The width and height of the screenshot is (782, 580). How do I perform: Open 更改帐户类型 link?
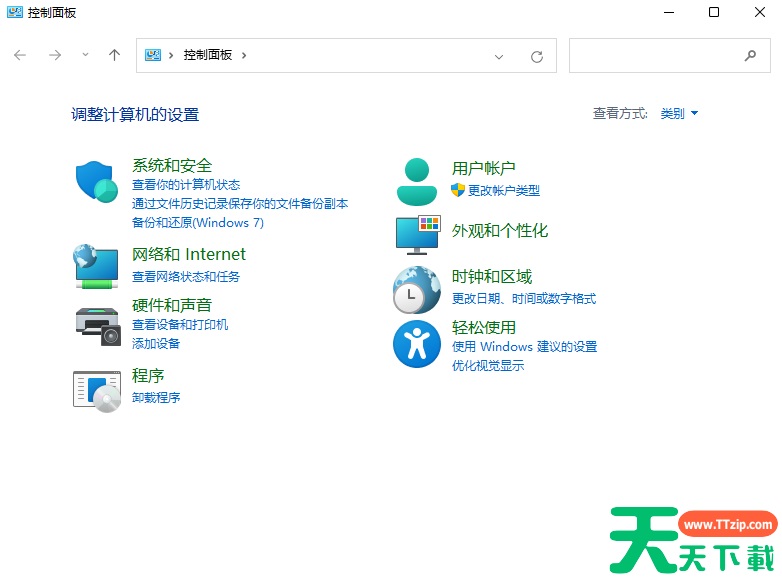pyautogui.click(x=503, y=191)
